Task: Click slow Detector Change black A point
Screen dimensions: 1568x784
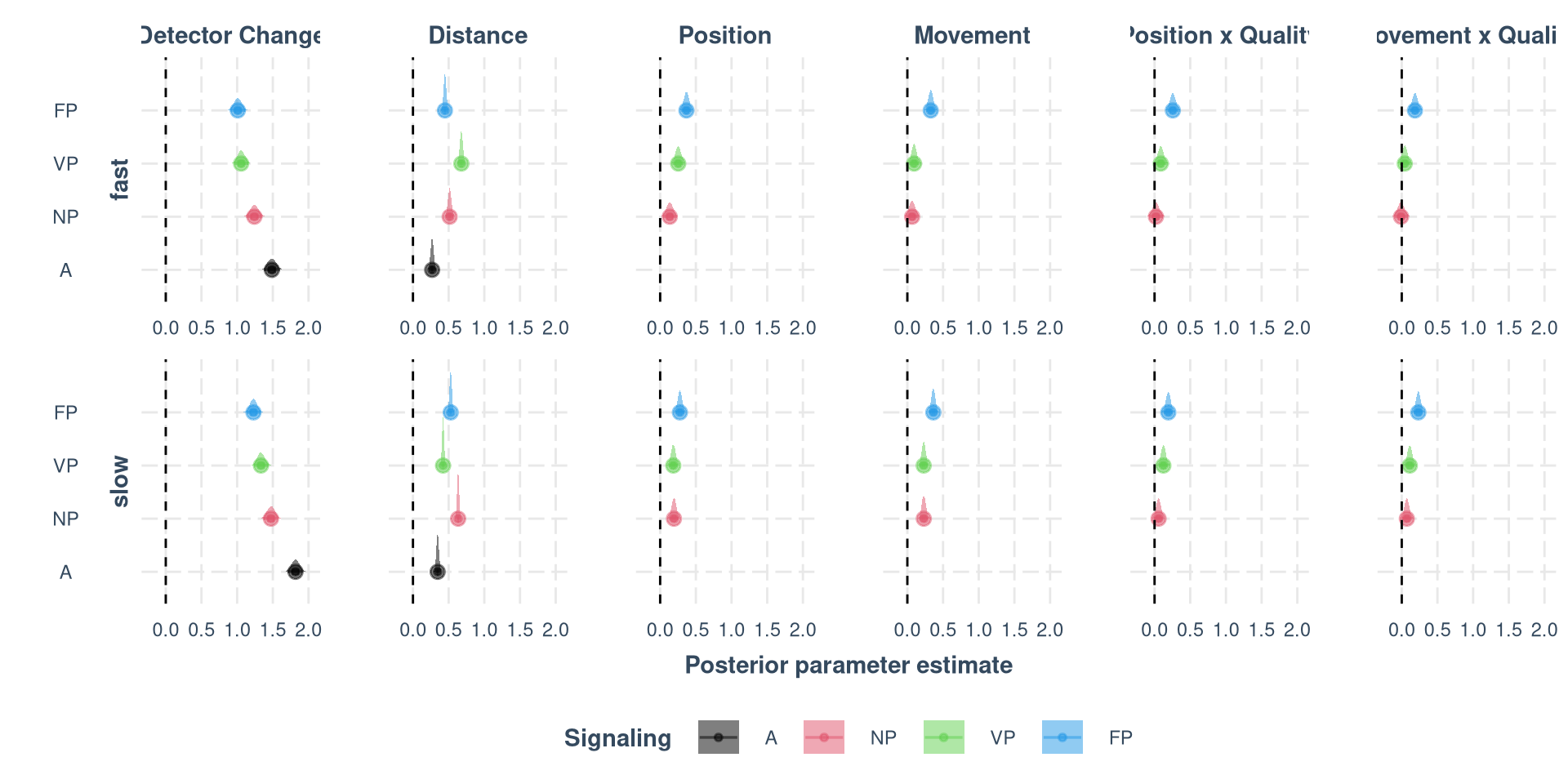Action: (x=296, y=572)
